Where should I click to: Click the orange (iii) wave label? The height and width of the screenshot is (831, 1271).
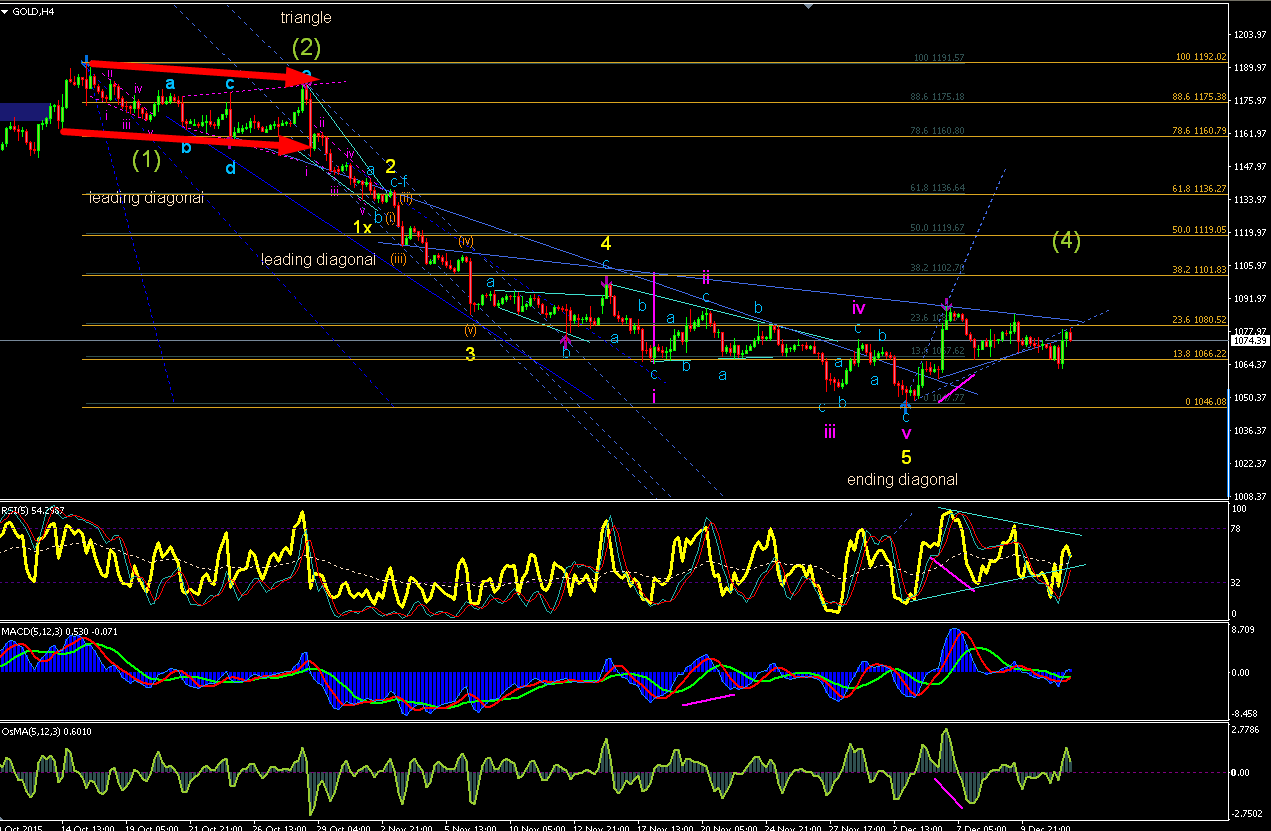(x=398, y=259)
